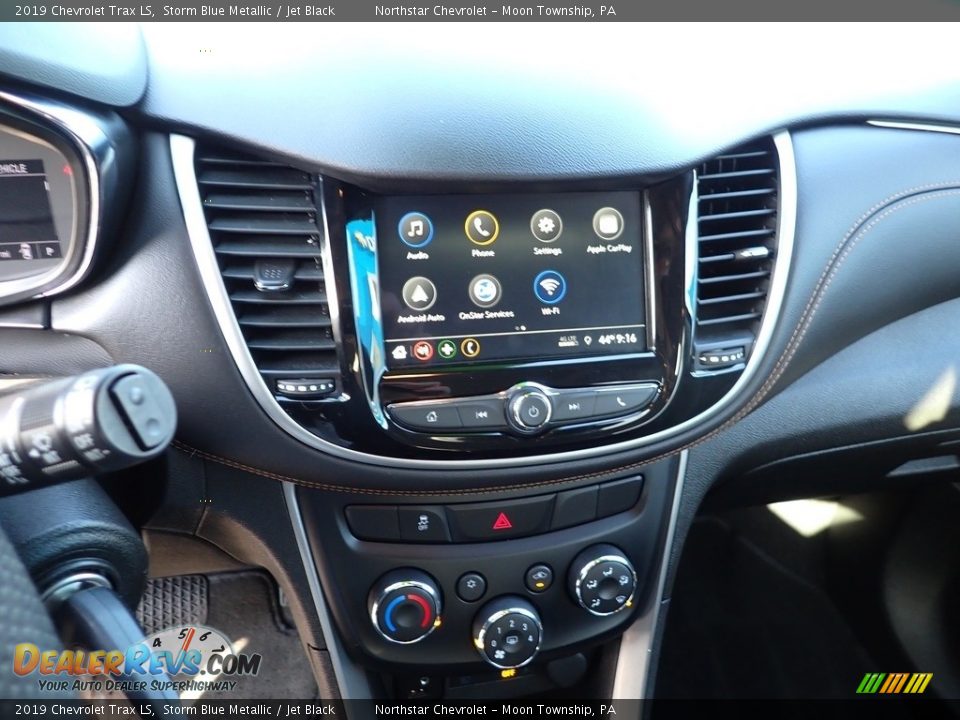960x720 pixels.
Task: Toggle the air recirculation button
Action: click(539, 577)
